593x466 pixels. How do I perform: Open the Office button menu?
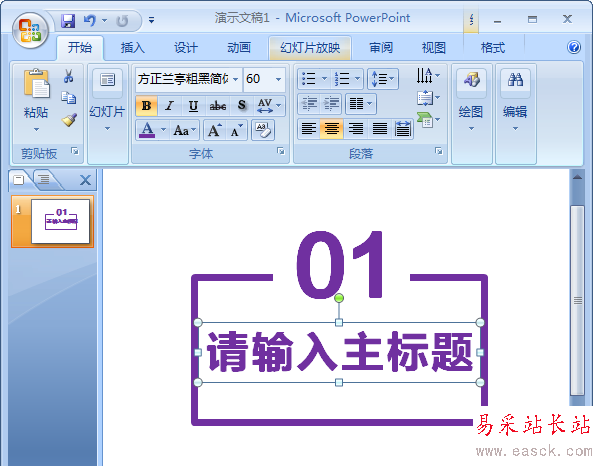30,30
